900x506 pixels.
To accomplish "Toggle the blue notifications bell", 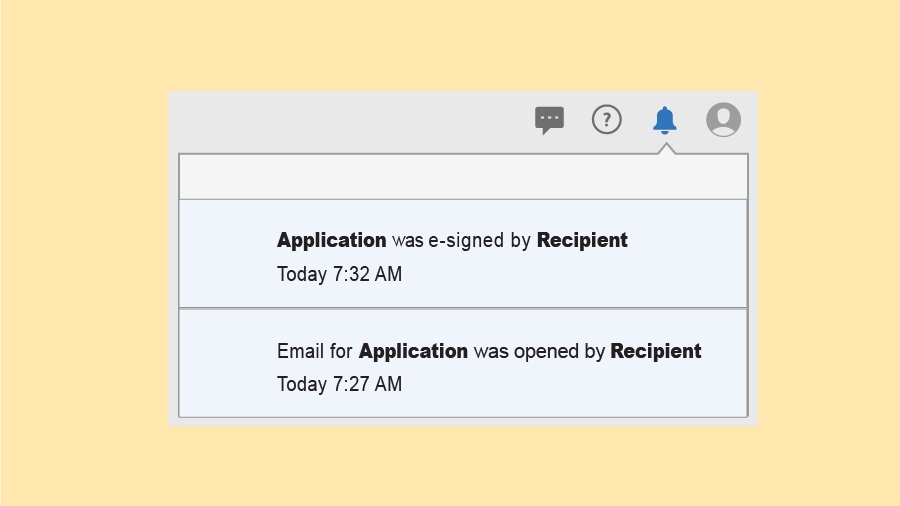I will pos(665,120).
